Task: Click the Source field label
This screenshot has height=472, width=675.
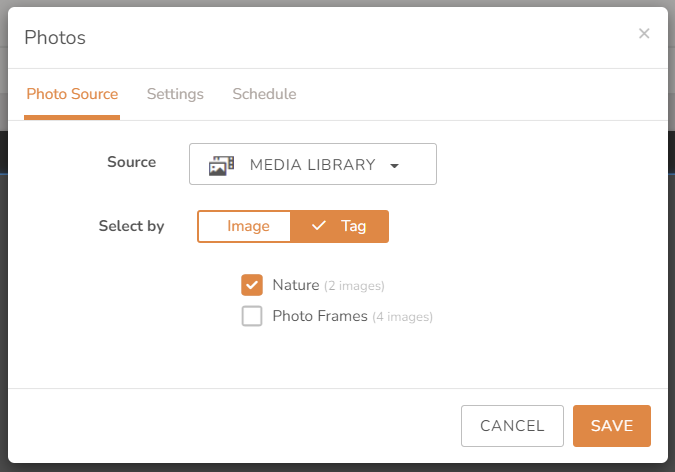Action: coord(132,162)
